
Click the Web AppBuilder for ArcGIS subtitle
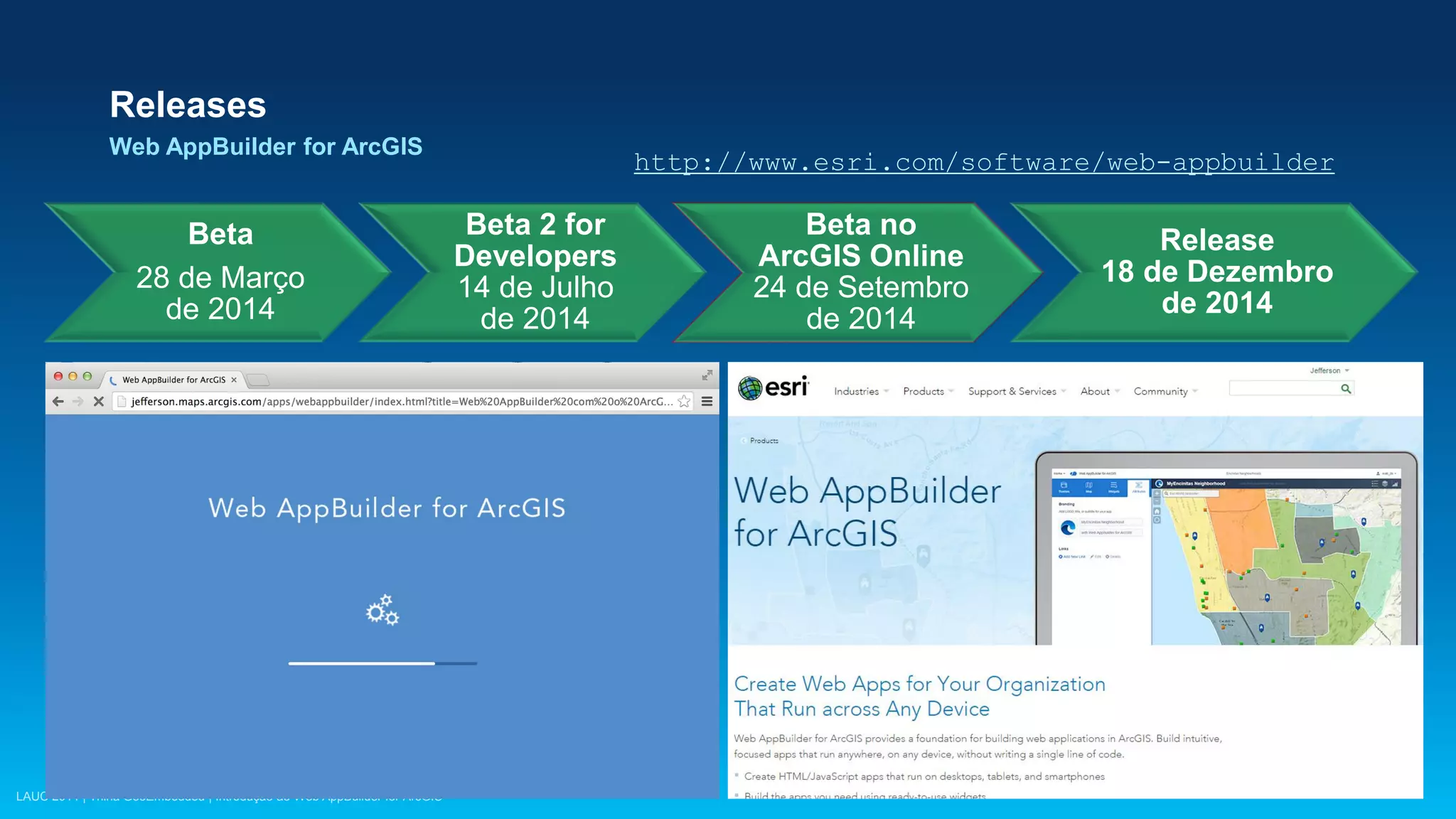point(266,146)
